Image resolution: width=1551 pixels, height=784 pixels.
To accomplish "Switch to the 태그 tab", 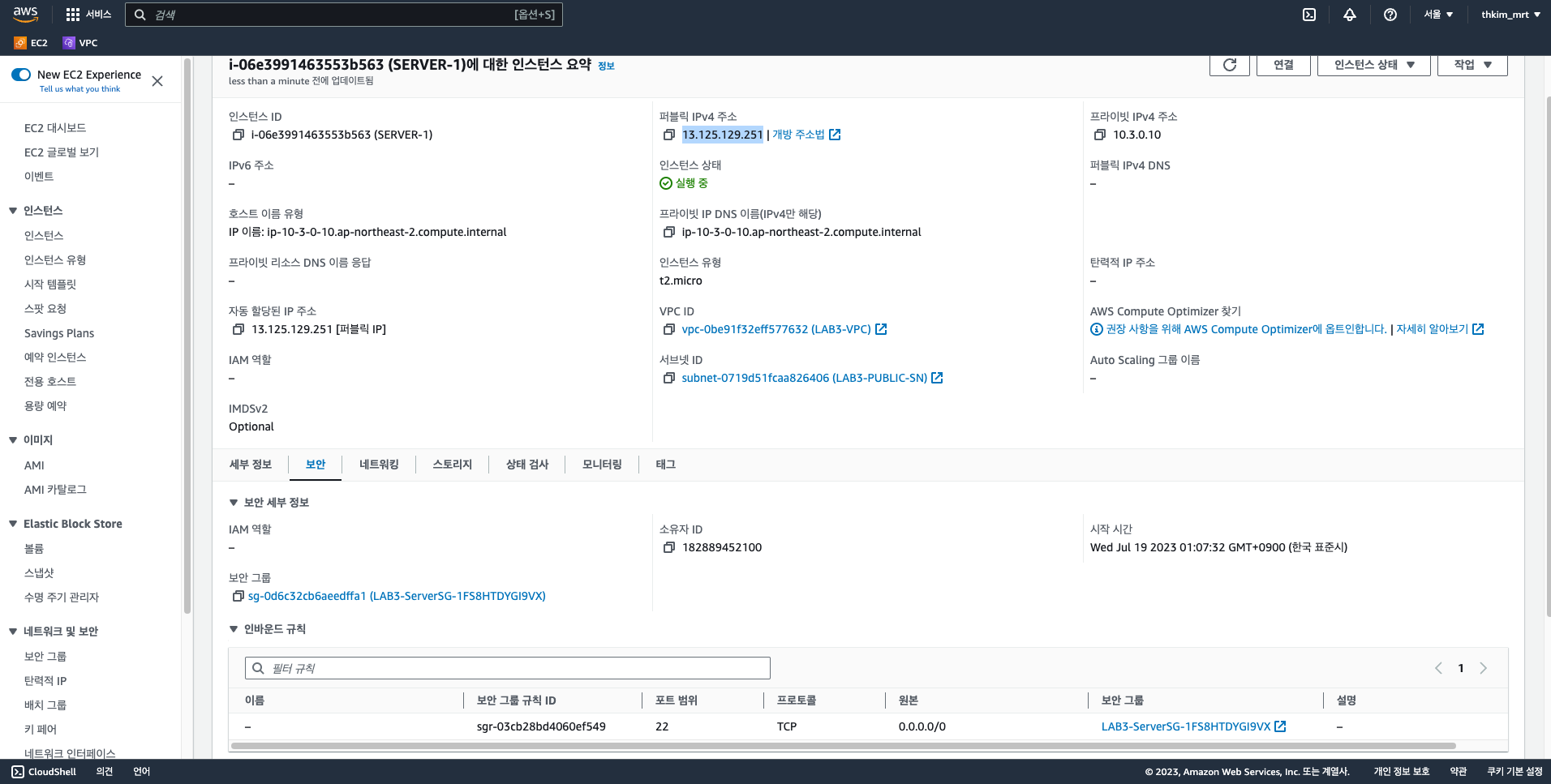I will coord(665,465).
